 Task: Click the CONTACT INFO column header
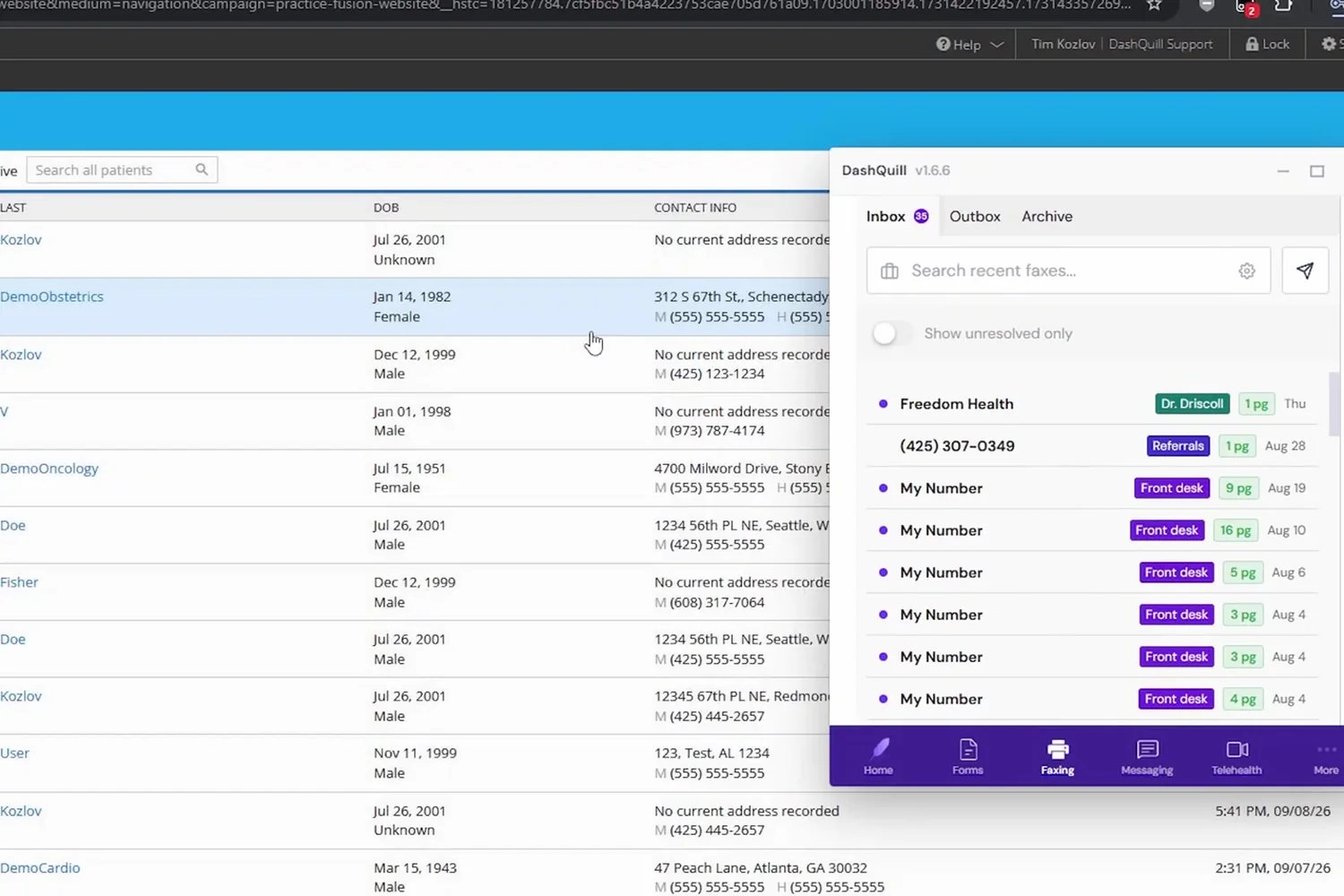pos(695,208)
